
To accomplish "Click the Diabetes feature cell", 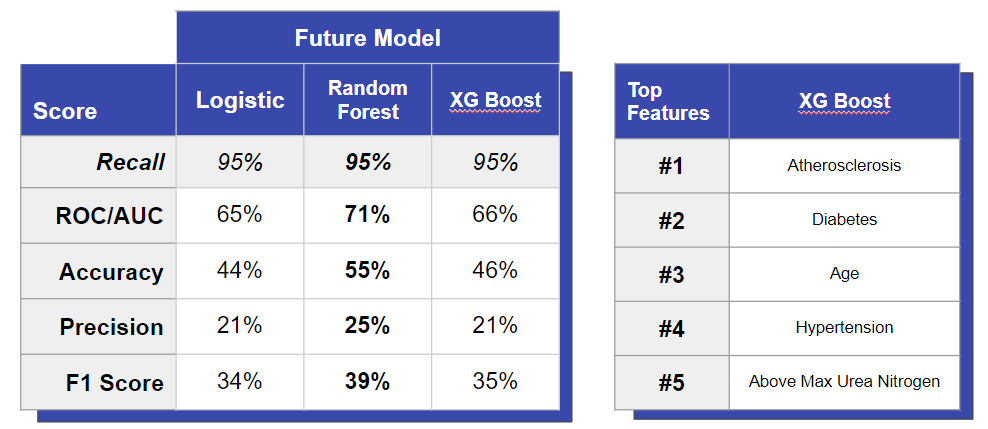I will click(x=844, y=220).
